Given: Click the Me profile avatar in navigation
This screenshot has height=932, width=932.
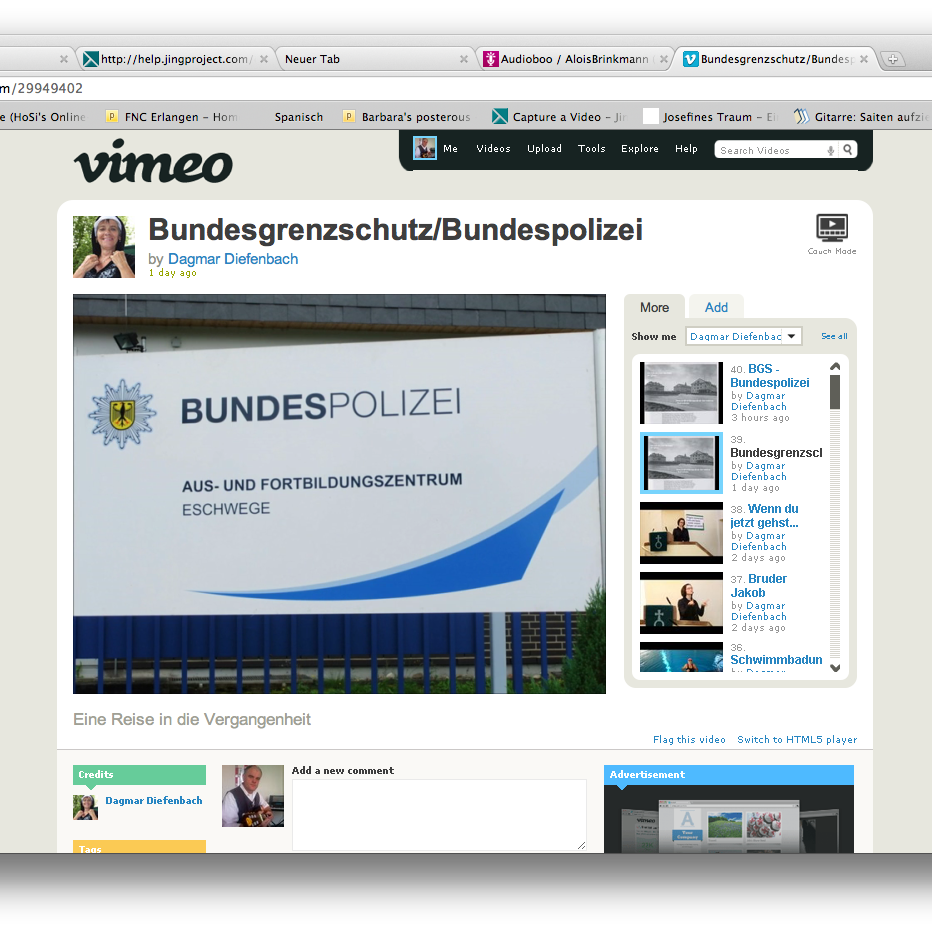Looking at the screenshot, I should click(425, 148).
